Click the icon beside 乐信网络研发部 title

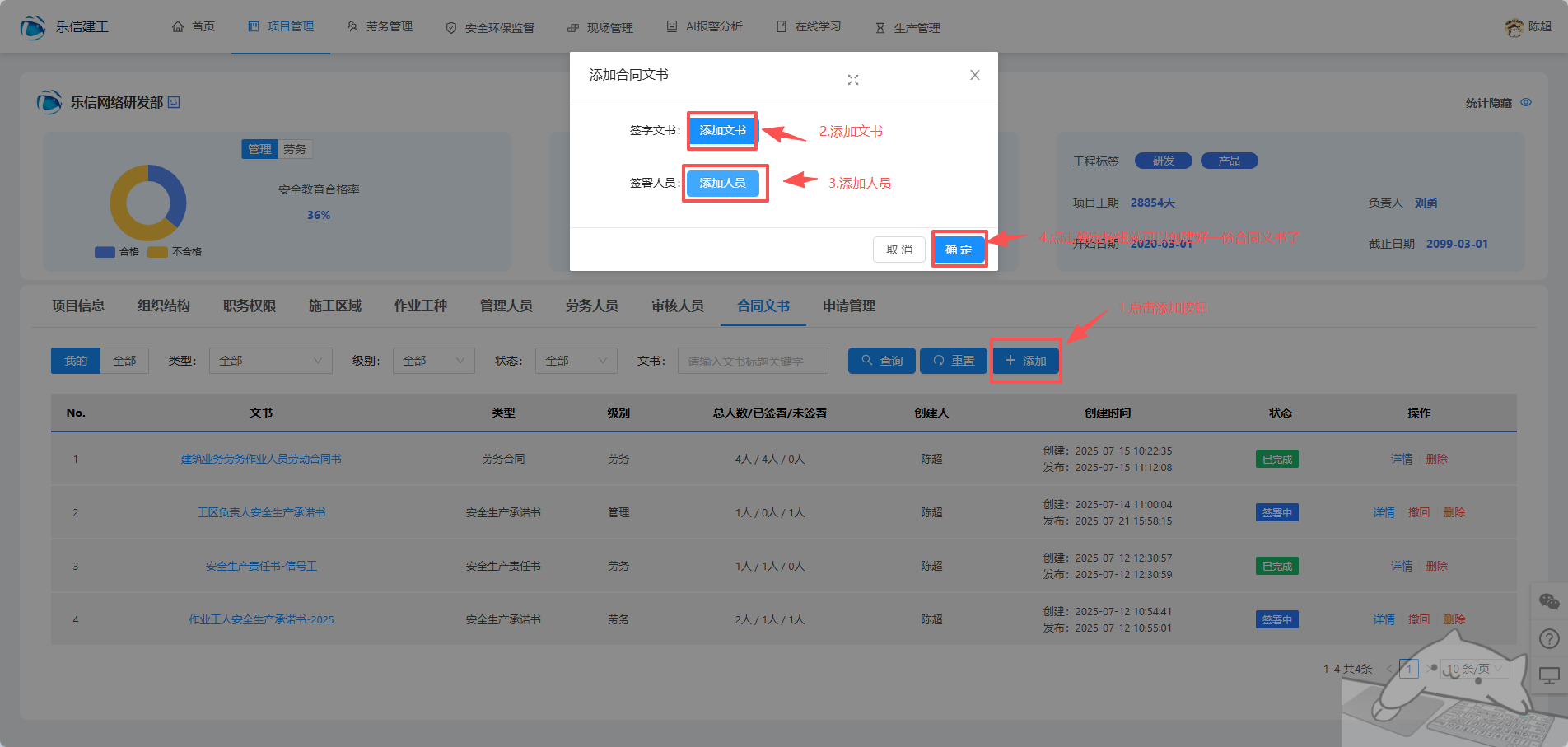174,102
